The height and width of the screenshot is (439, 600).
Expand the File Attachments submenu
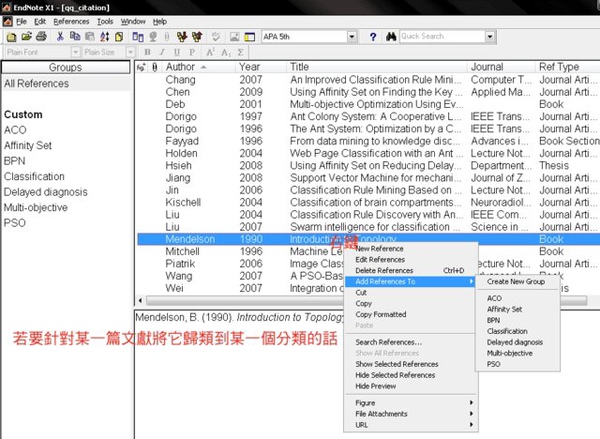point(411,414)
